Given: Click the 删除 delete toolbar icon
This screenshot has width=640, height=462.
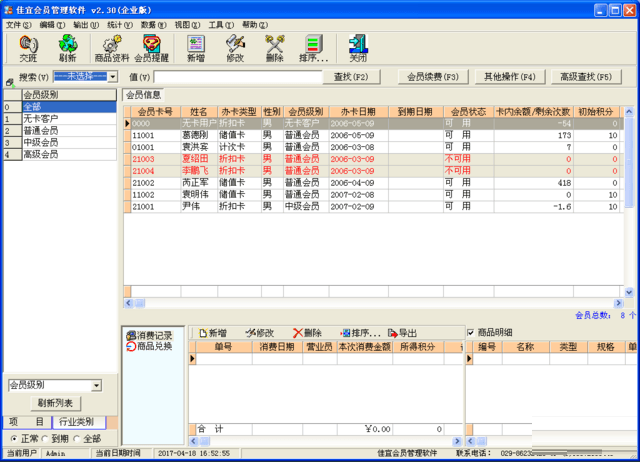Looking at the screenshot, I should click(274, 47).
